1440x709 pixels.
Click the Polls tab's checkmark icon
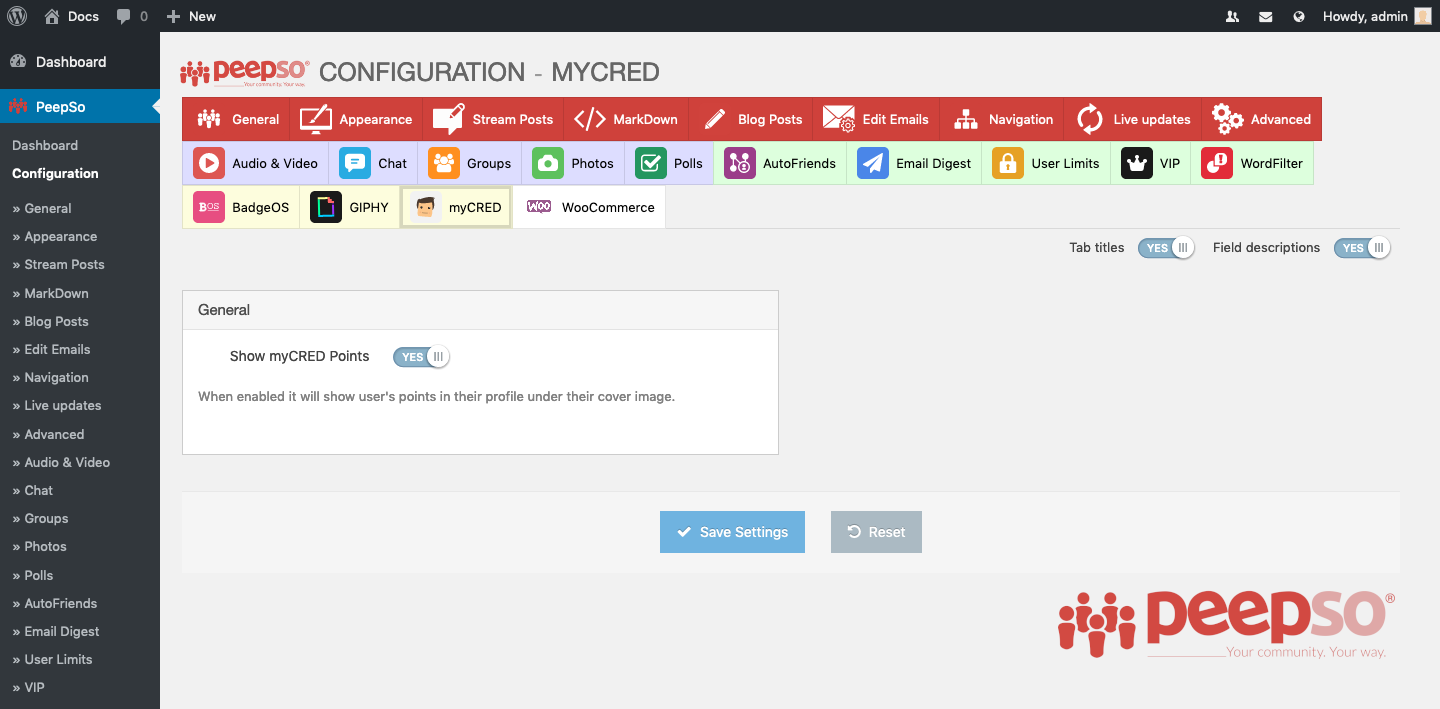point(651,163)
